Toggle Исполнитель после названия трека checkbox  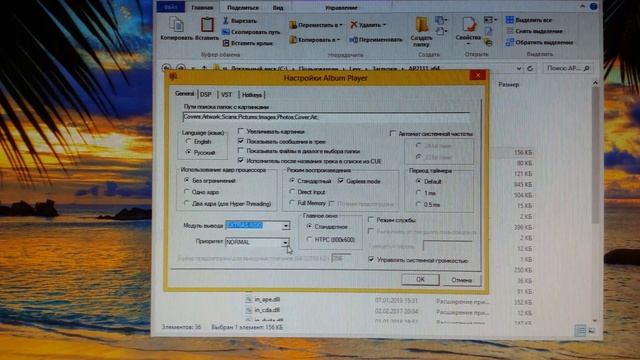pyautogui.click(x=241, y=160)
